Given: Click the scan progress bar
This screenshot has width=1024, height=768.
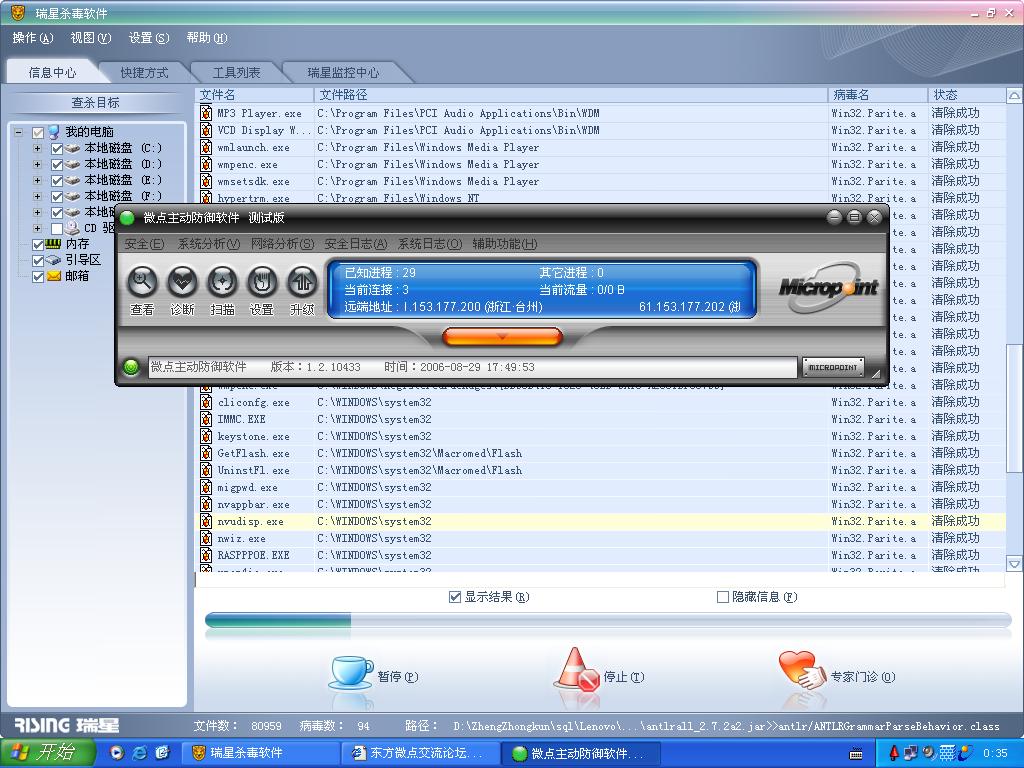Looking at the screenshot, I should point(608,620).
